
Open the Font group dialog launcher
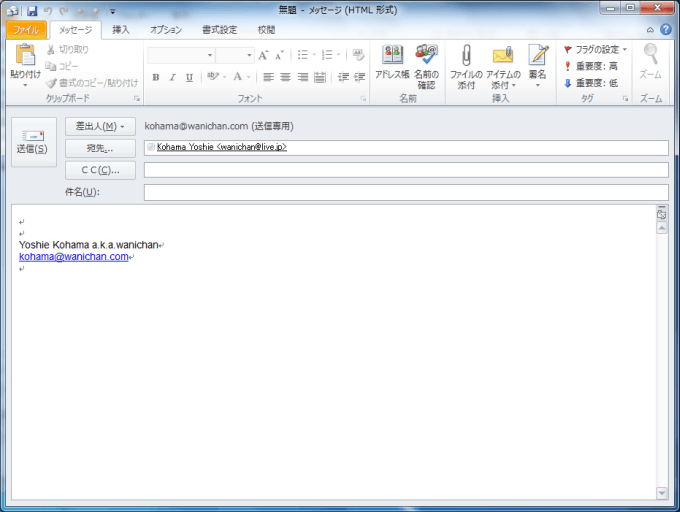(363, 99)
